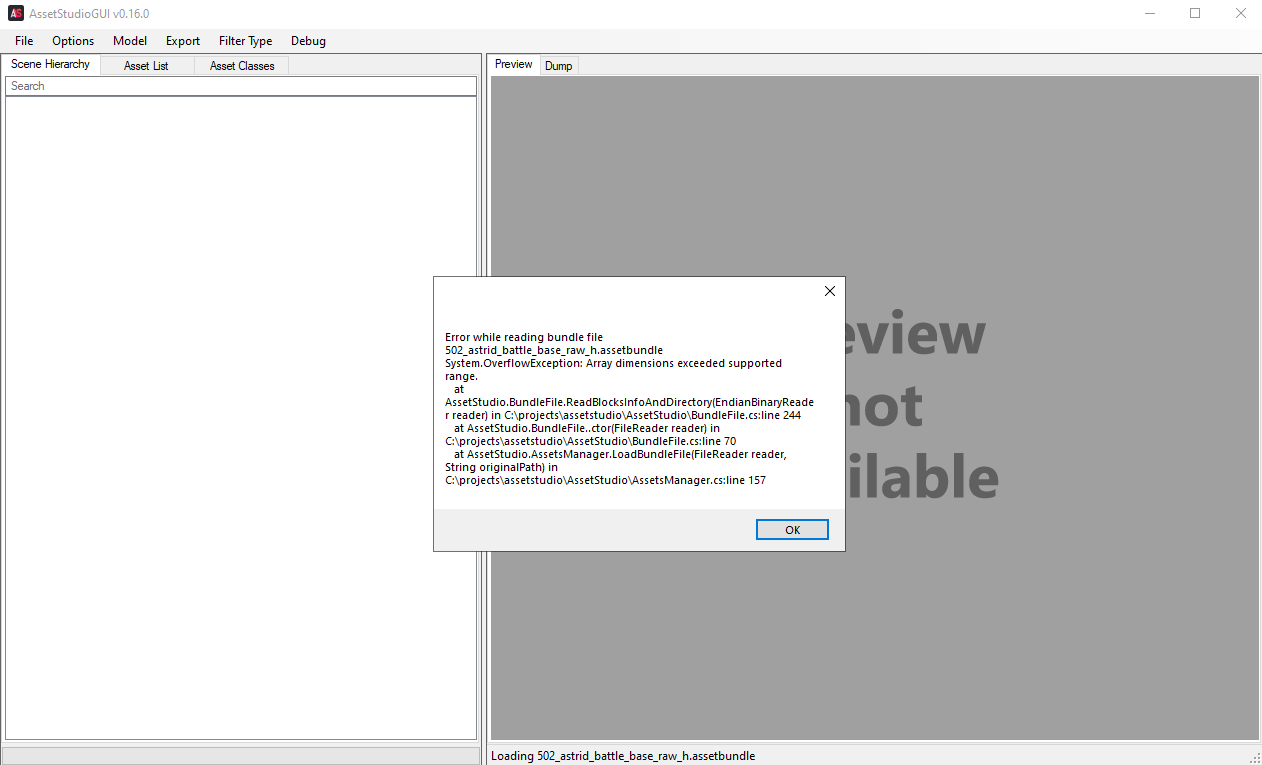The width and height of the screenshot is (1262, 765).
Task: Select the Scene Hierarchy tab
Action: (50, 64)
